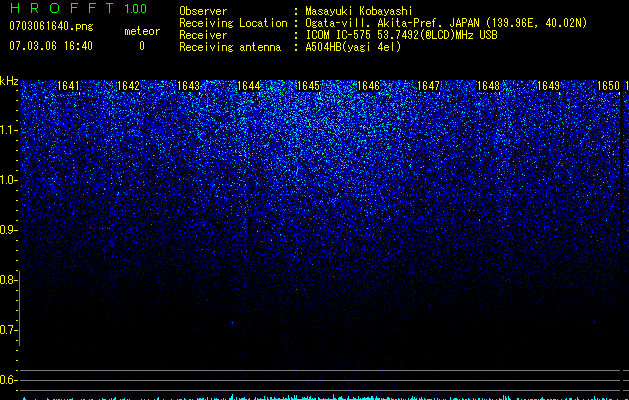
Task: Click the 1646 time marker
Action: [x=368, y=86]
